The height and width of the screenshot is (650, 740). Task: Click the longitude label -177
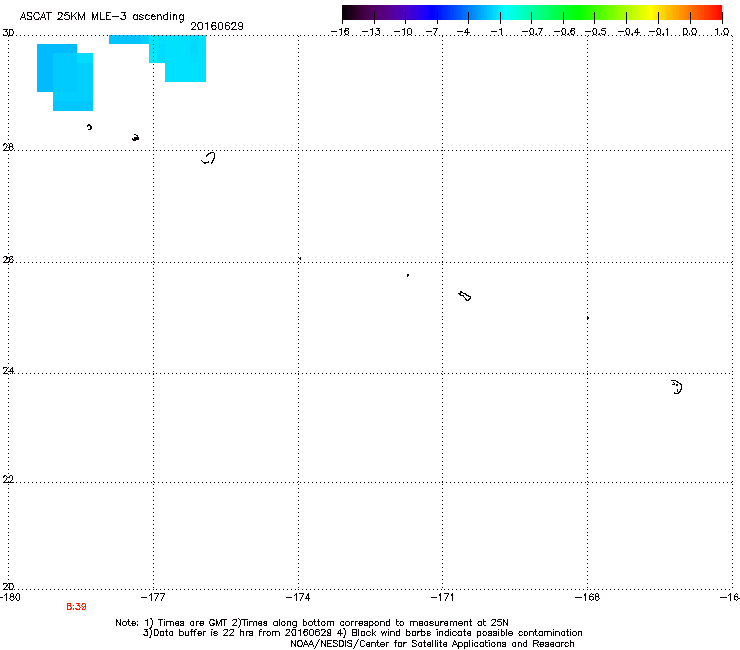click(153, 597)
